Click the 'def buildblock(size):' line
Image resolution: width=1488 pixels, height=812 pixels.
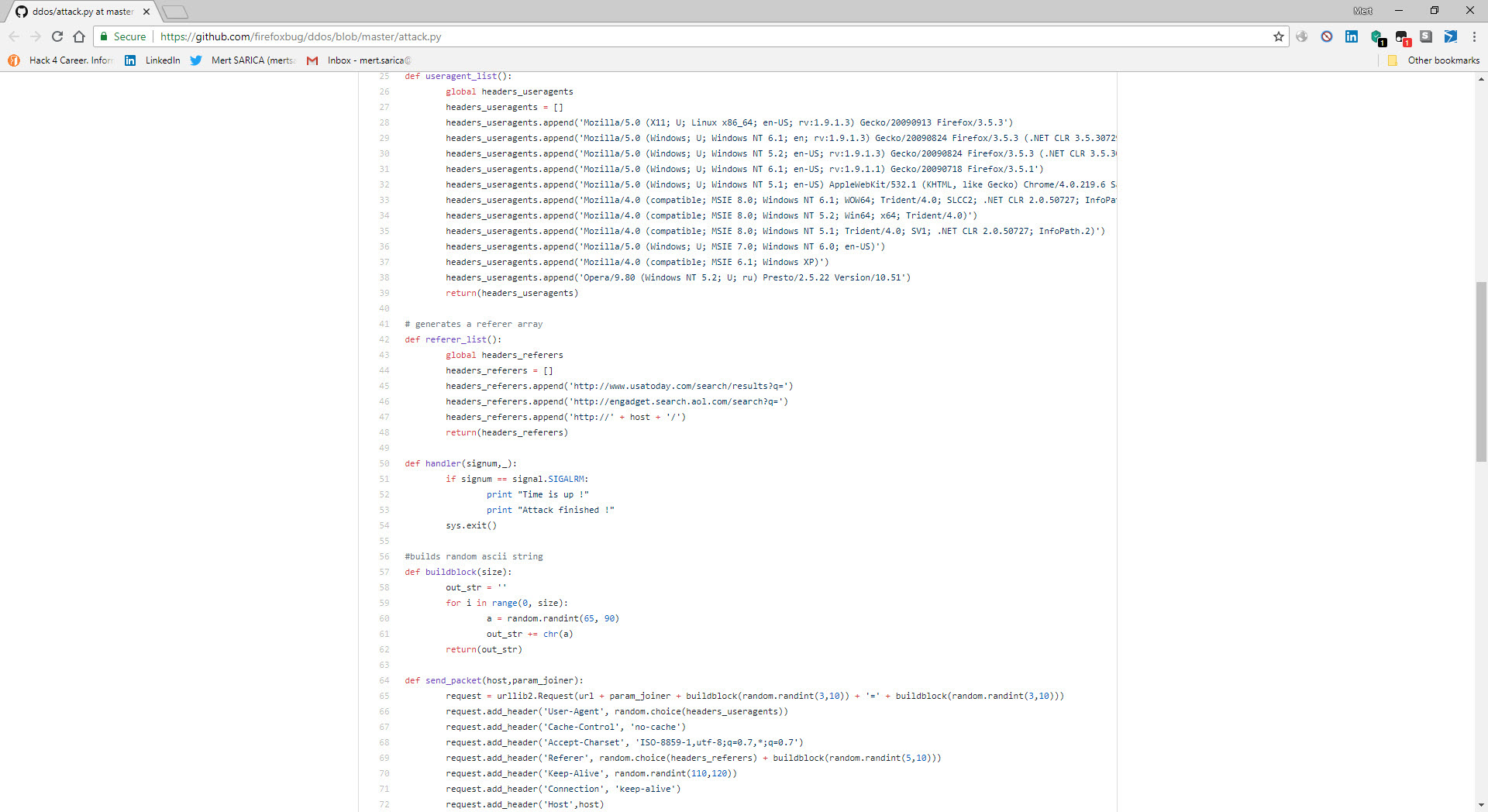coord(458,572)
